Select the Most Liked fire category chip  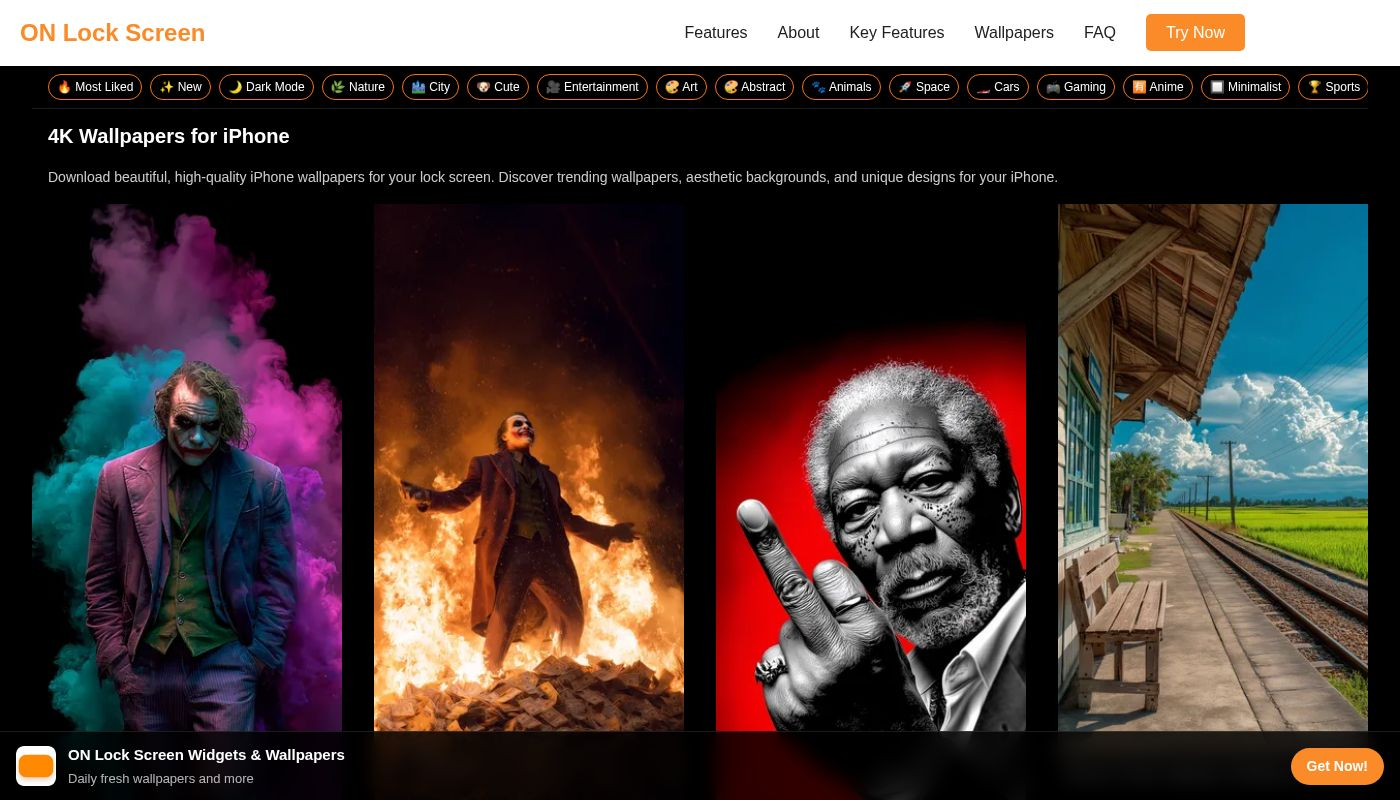point(95,87)
